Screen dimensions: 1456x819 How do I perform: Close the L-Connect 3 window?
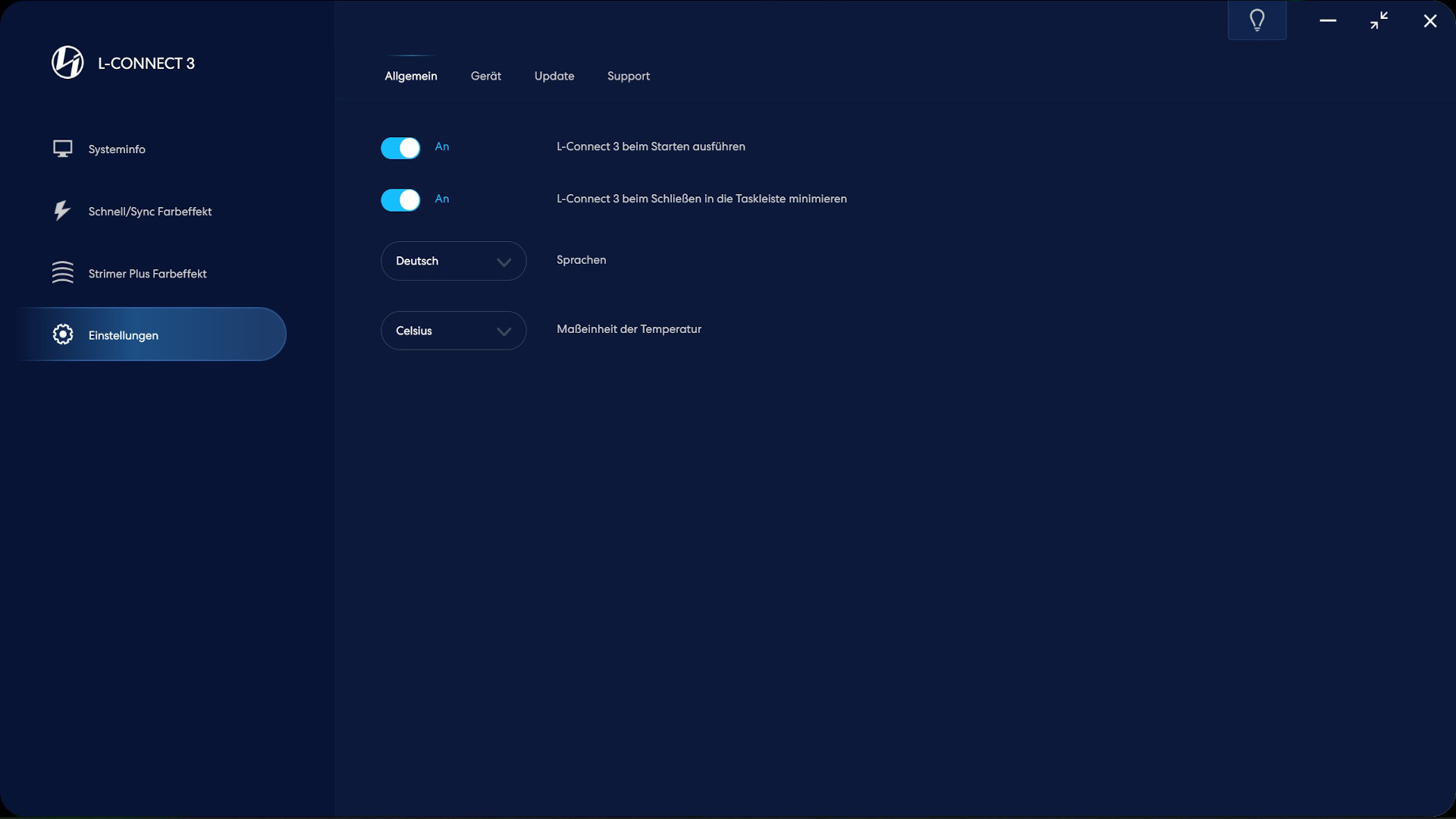click(x=1430, y=21)
